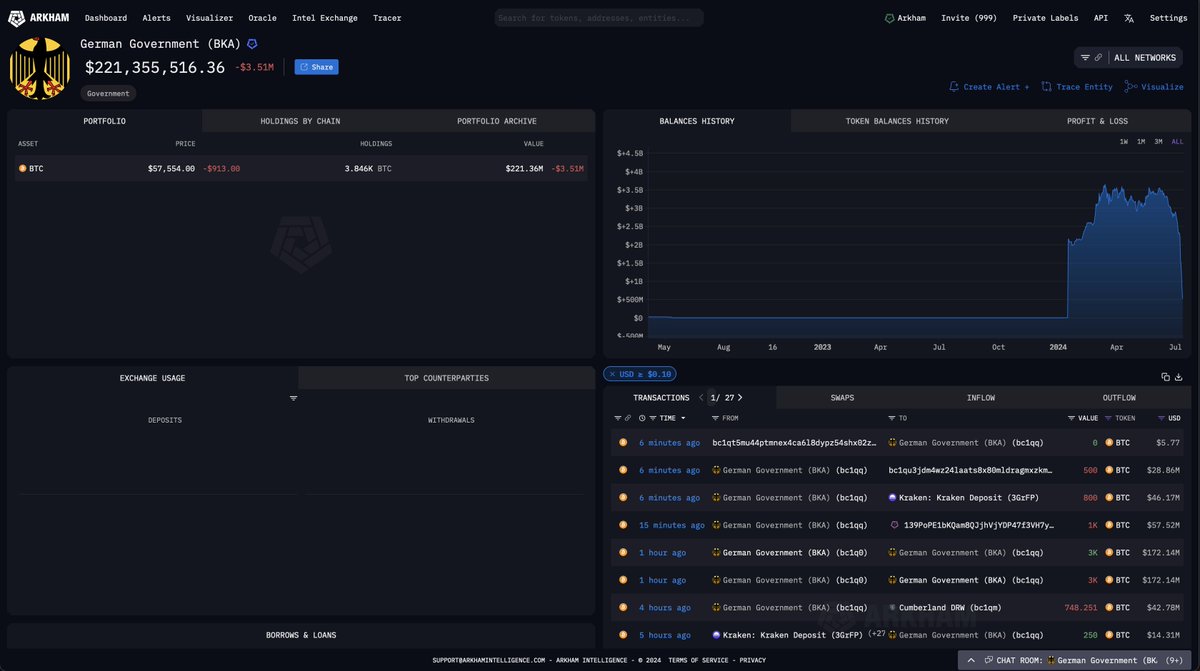1200x671 pixels.
Task: Click the Invite (999) link
Action: (969, 18)
